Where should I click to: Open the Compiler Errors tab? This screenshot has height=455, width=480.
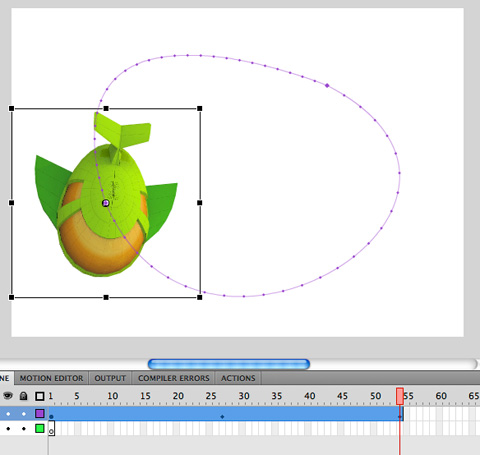(x=174, y=378)
